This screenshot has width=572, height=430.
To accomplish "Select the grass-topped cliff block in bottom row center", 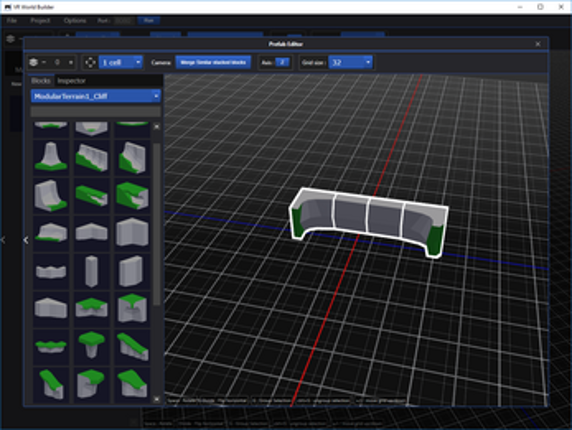I will tap(92, 384).
